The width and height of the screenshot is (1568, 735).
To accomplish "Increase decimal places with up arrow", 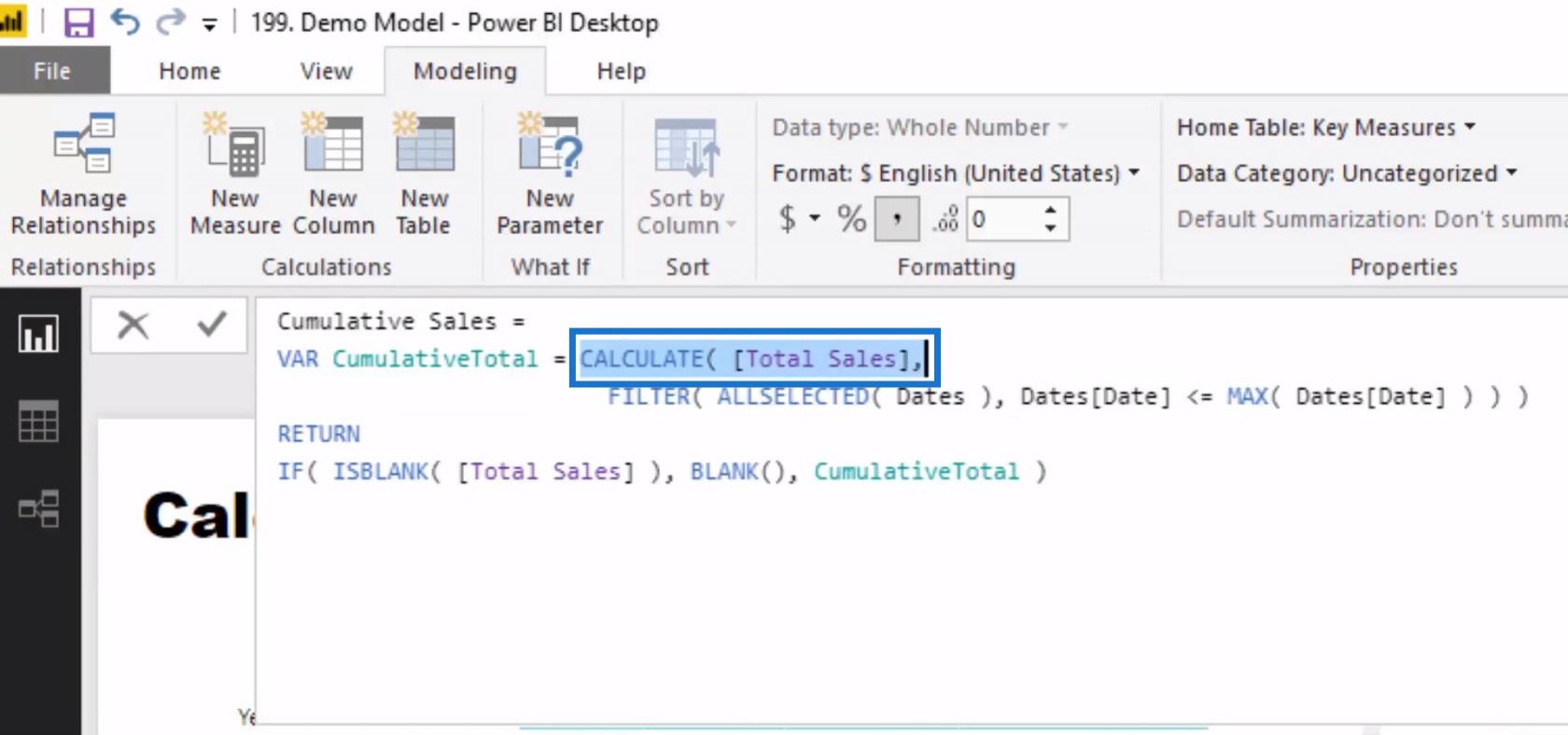I will click(1051, 210).
